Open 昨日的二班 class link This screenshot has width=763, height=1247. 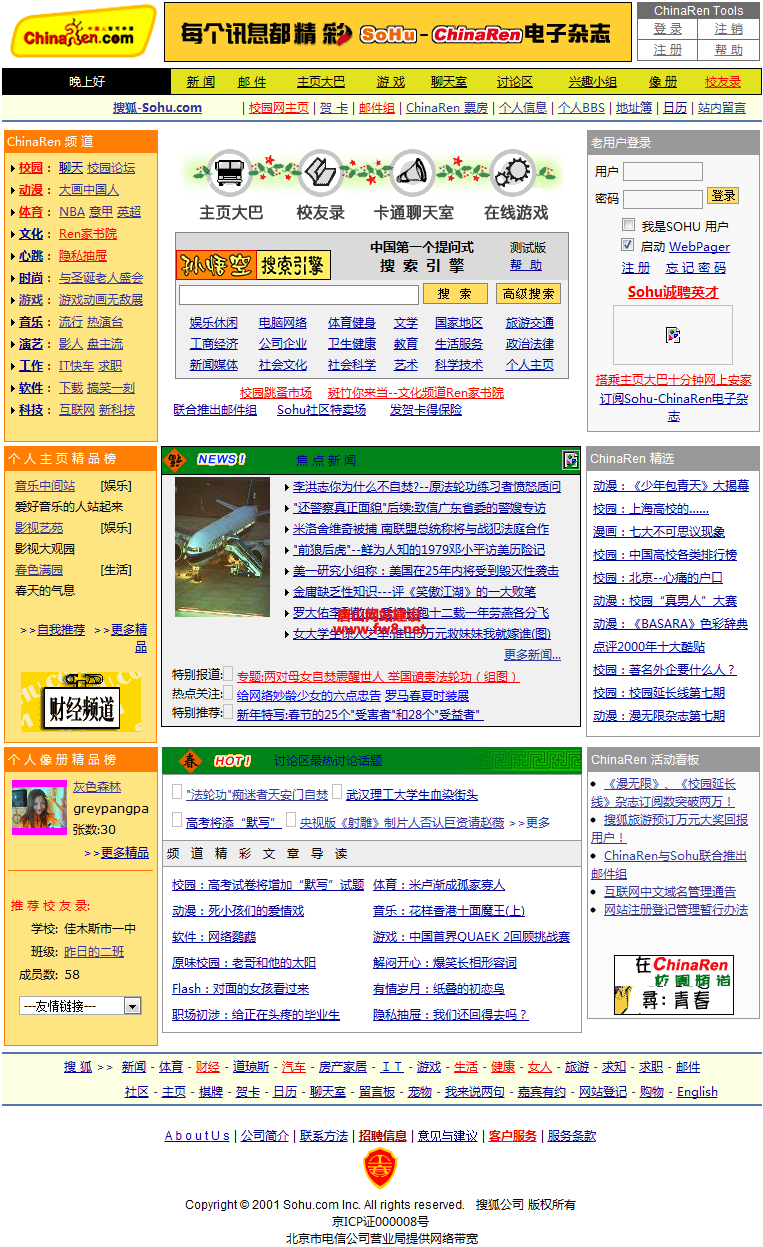(x=94, y=952)
